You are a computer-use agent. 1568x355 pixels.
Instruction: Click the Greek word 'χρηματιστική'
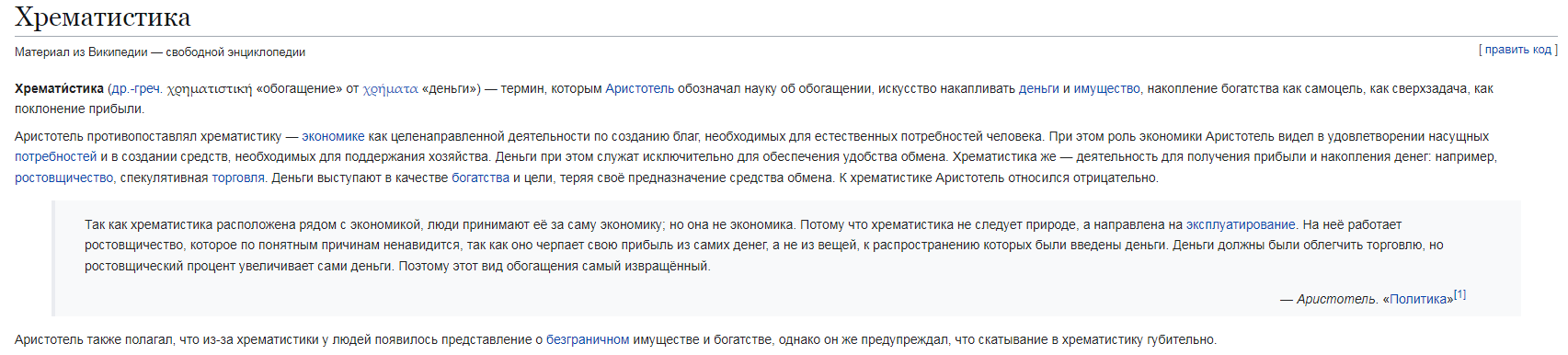point(210,89)
